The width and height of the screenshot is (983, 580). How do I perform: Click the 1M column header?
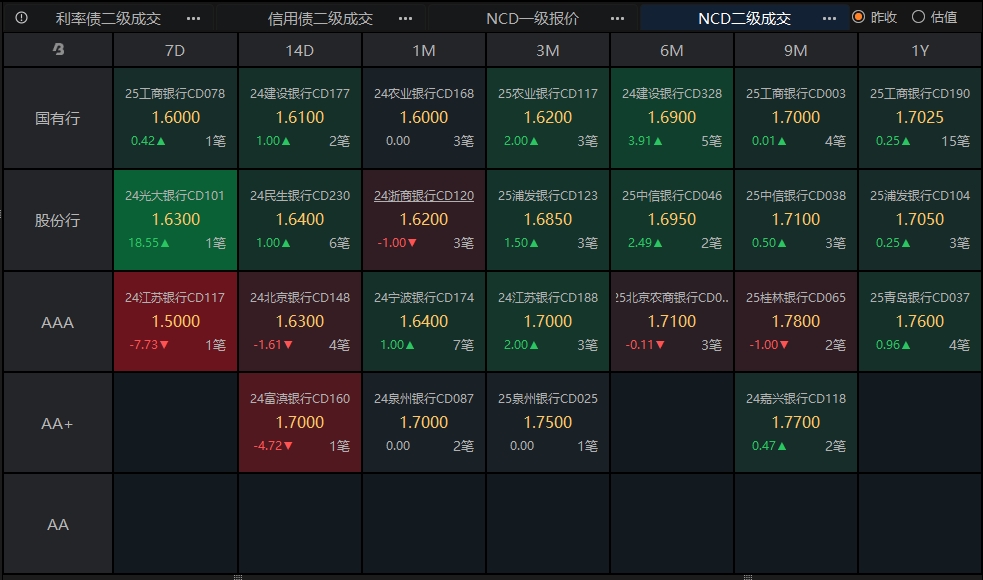pyautogui.click(x=424, y=50)
